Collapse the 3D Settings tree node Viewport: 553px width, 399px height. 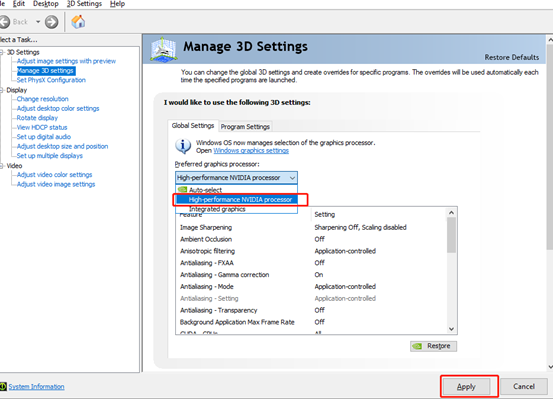pyautogui.click(x=2, y=52)
